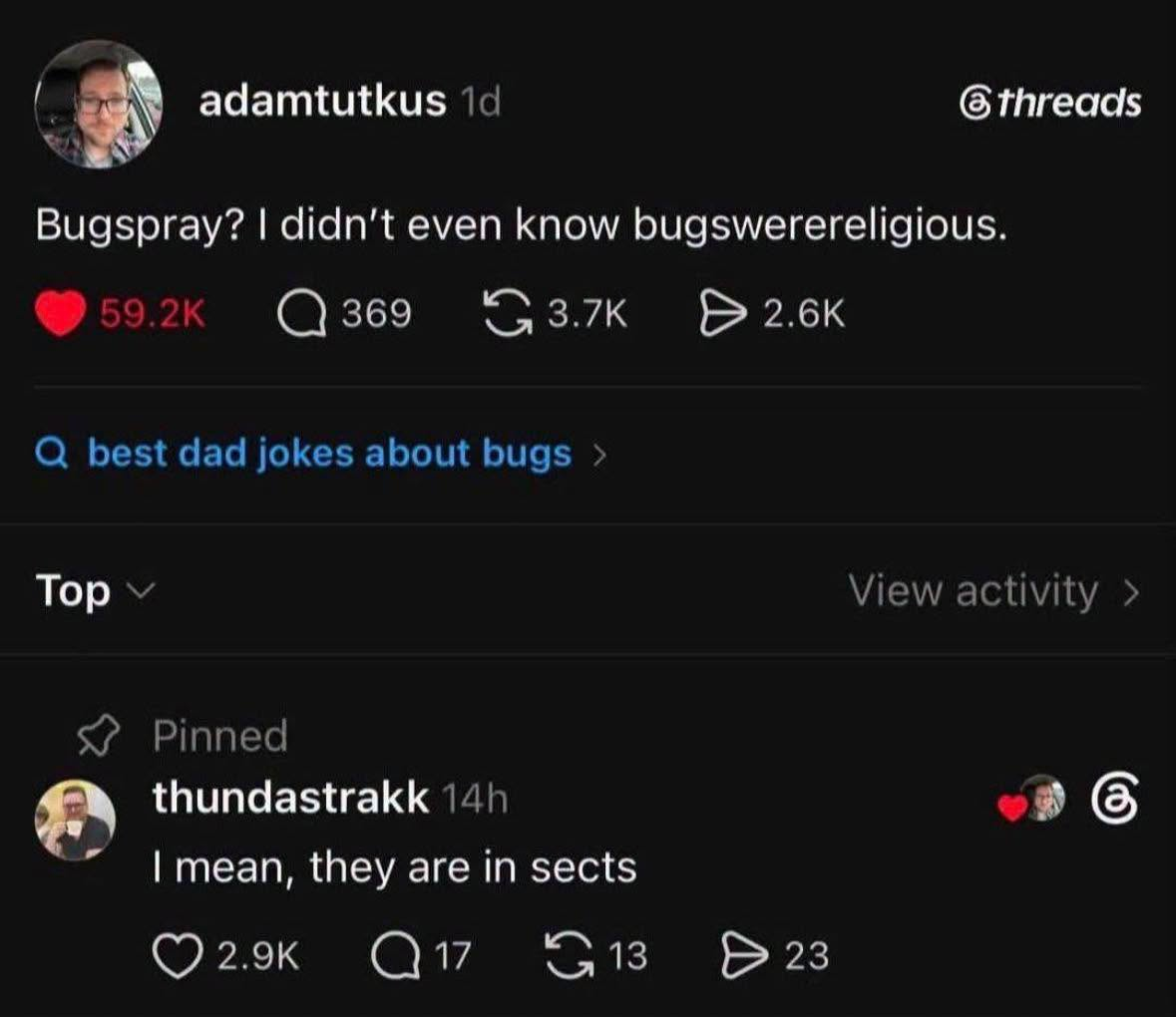Click the threads watermark logo at top right

pyautogui.click(x=1050, y=103)
